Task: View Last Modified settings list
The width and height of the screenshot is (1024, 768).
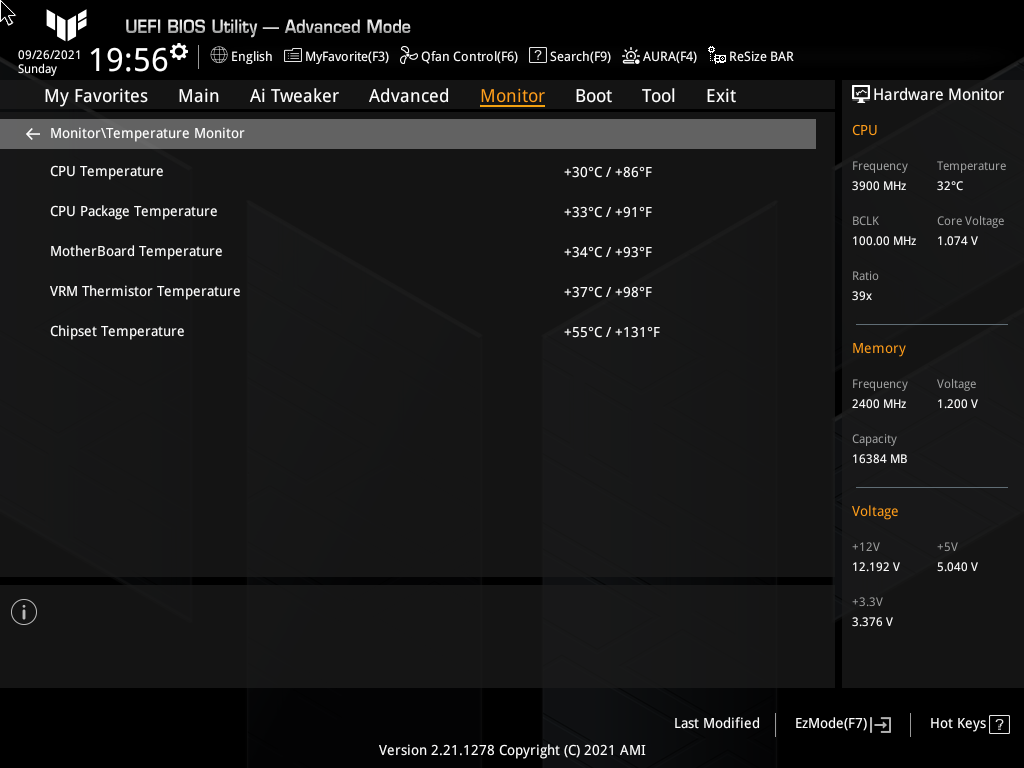Action: pos(717,723)
